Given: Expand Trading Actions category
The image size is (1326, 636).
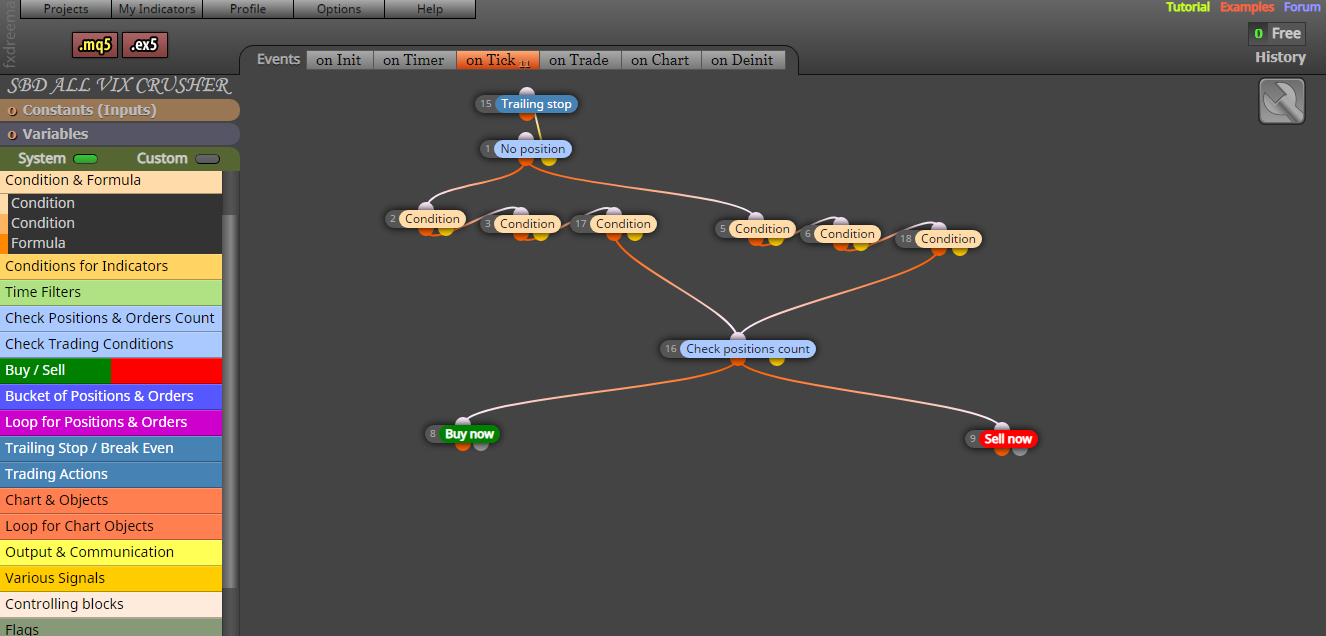Looking at the screenshot, I should (111, 474).
